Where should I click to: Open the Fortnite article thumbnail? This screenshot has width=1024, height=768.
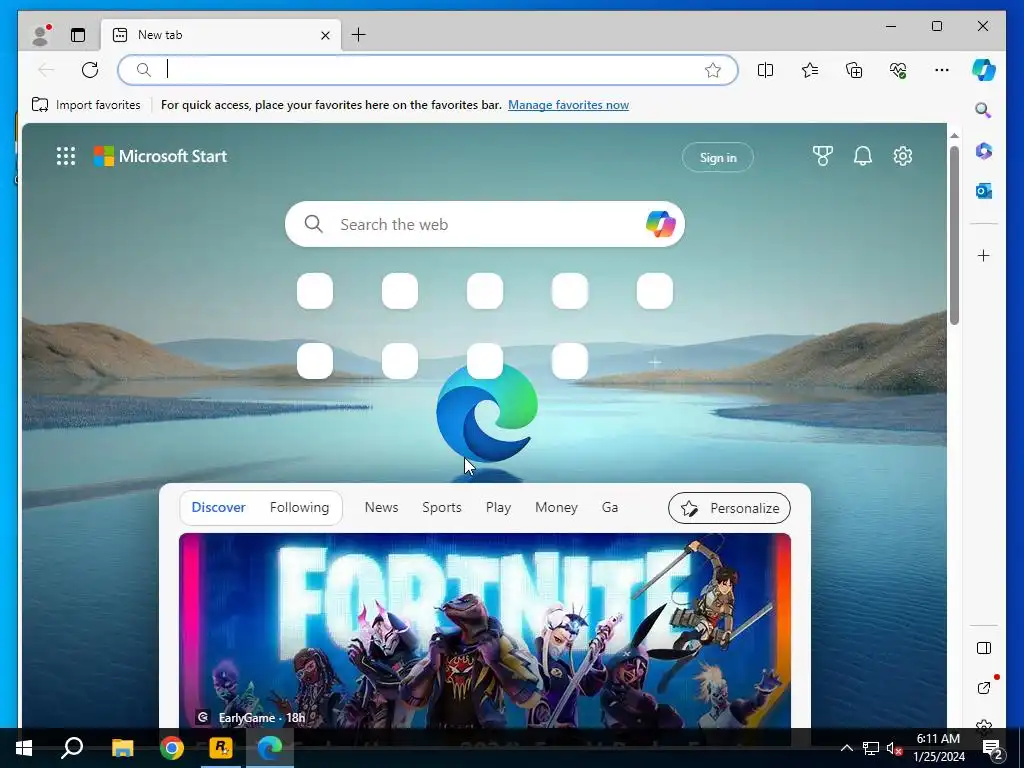[485, 630]
